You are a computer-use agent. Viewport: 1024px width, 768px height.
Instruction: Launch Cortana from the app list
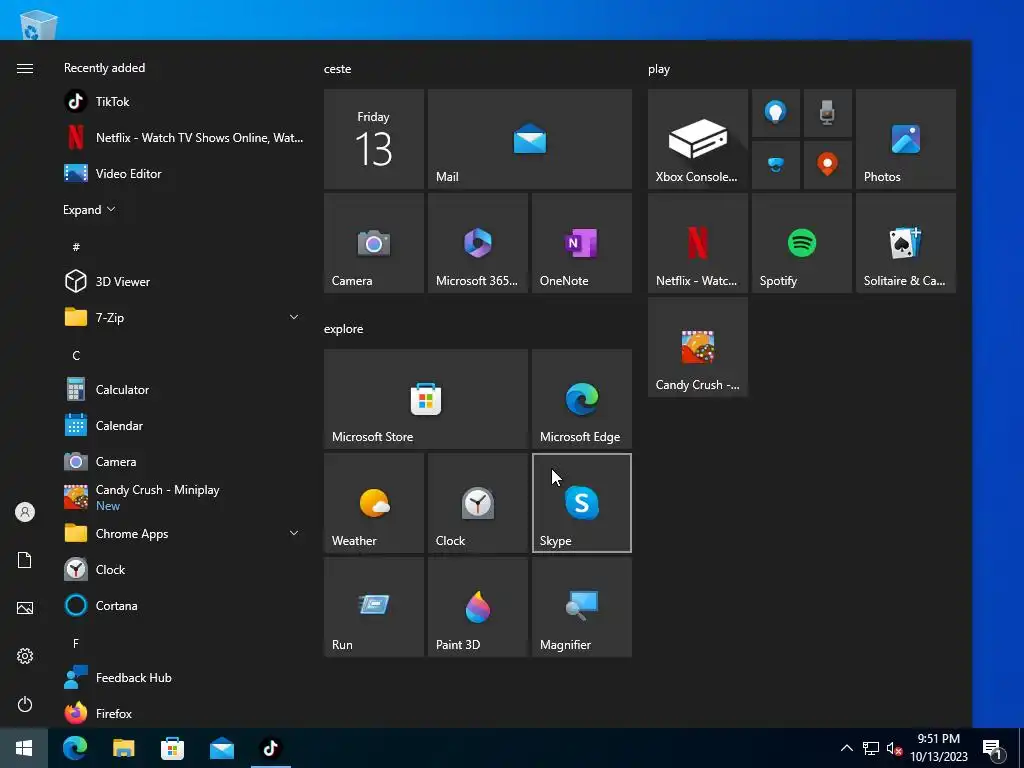(x=183, y=605)
